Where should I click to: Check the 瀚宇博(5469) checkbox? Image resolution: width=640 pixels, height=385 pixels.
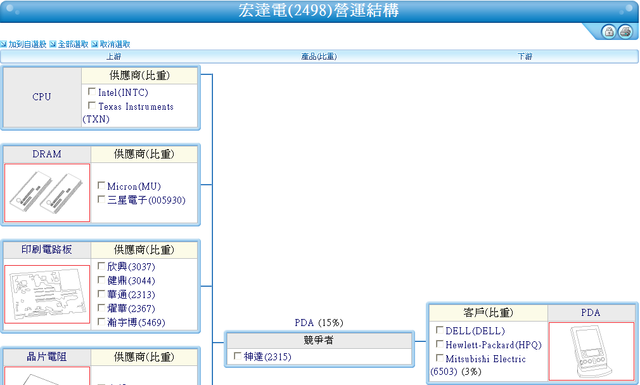(101, 321)
